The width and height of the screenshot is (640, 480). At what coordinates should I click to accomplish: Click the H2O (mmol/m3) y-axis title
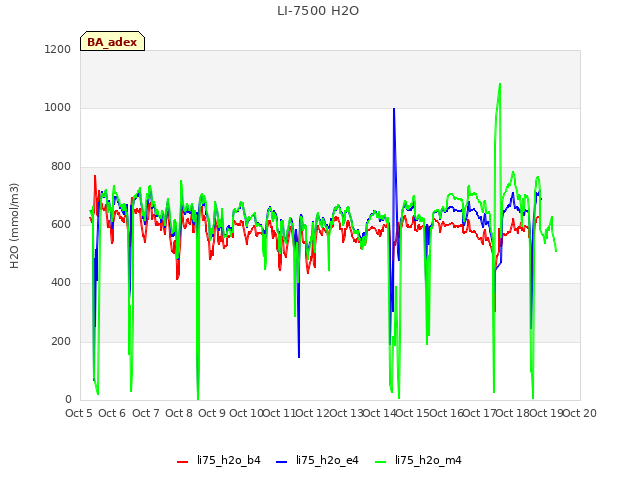tap(14, 226)
